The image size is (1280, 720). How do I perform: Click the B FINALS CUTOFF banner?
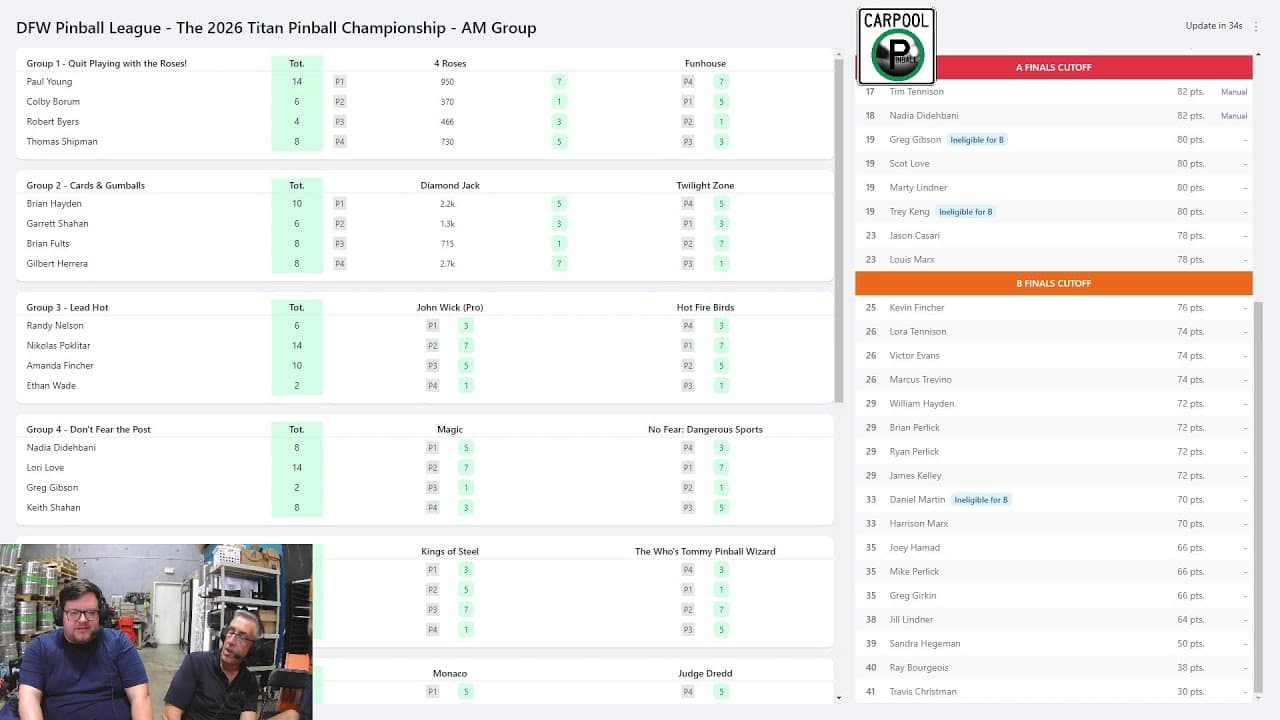click(1053, 283)
